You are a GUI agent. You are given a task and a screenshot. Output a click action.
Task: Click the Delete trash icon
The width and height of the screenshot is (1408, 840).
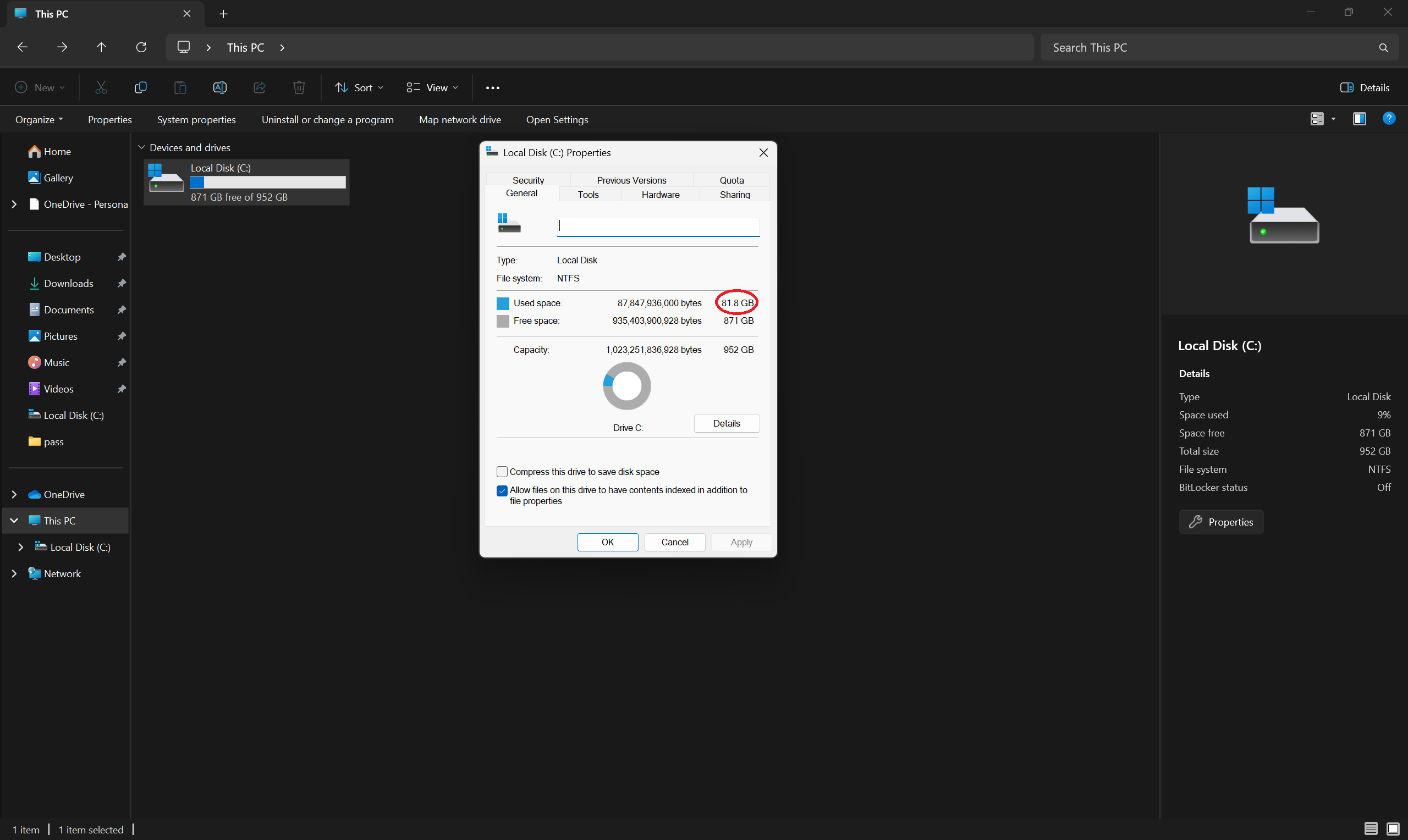(x=299, y=87)
